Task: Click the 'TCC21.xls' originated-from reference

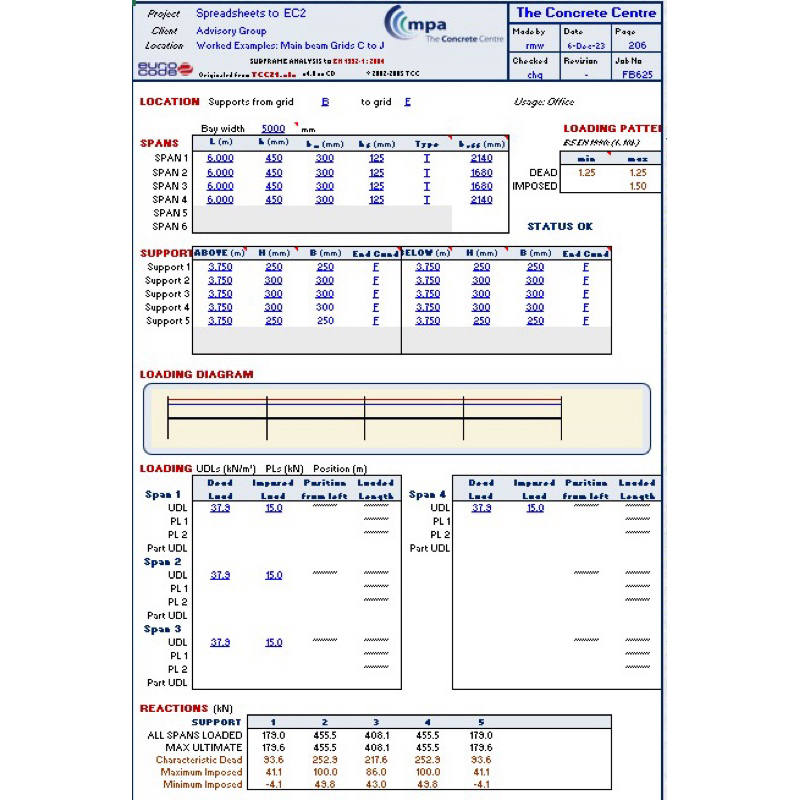Action: coord(273,74)
